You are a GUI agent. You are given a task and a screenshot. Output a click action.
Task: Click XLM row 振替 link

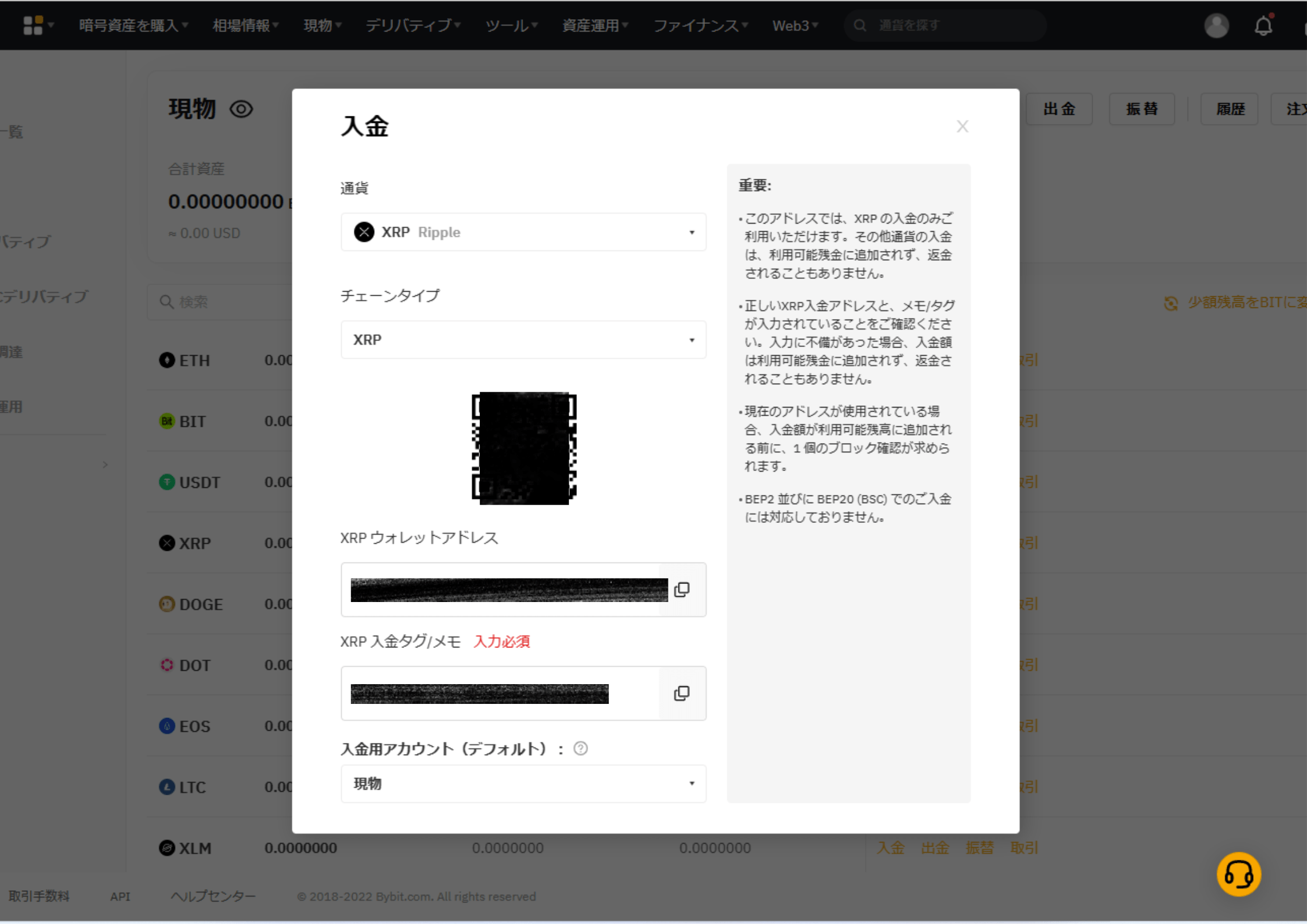click(x=979, y=848)
